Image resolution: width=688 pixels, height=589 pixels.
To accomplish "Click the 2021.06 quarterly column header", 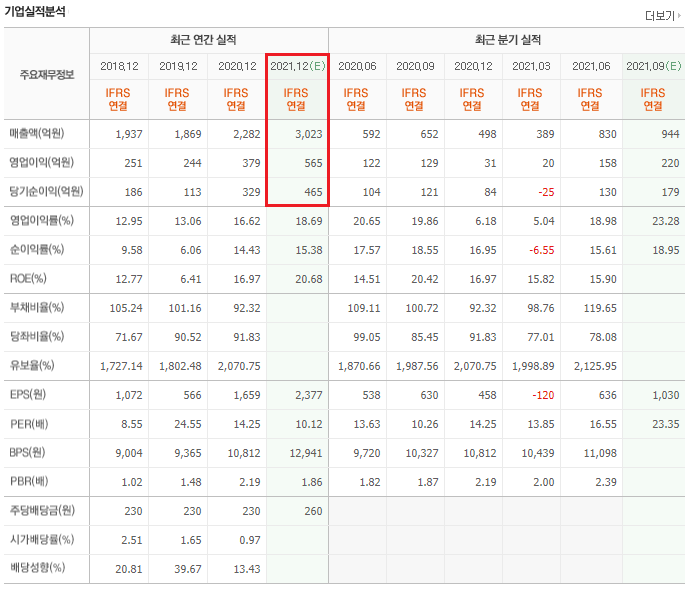I will [x=591, y=66].
